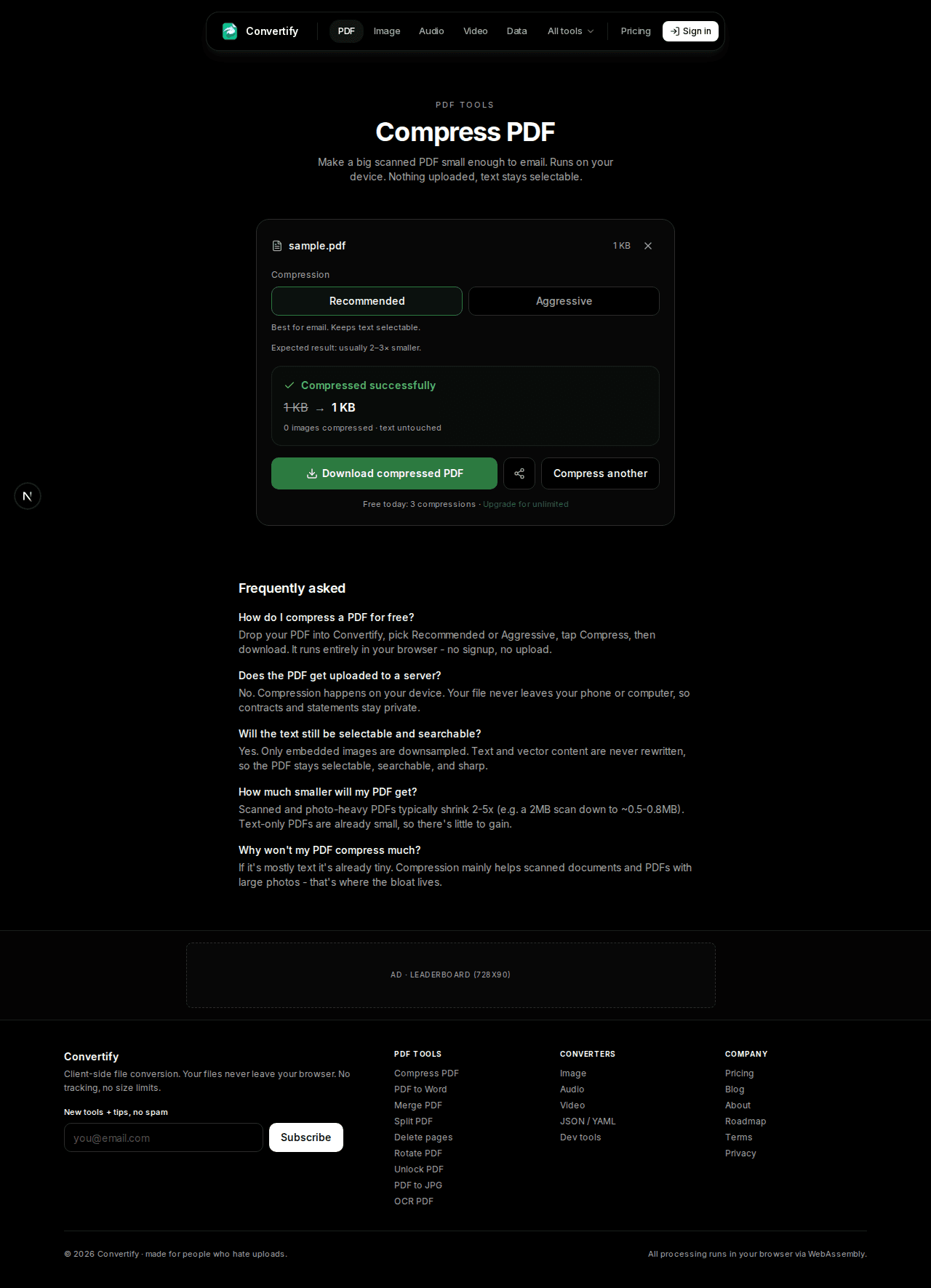
Task: Open PDF to Word footer link
Action: 420,1089
